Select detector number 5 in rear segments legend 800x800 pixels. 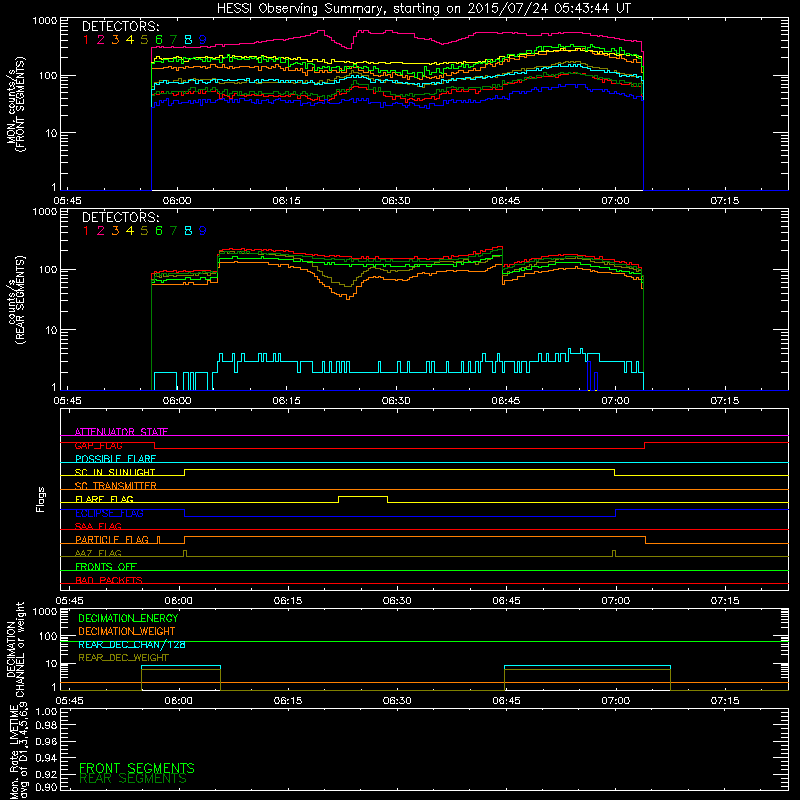[144, 231]
